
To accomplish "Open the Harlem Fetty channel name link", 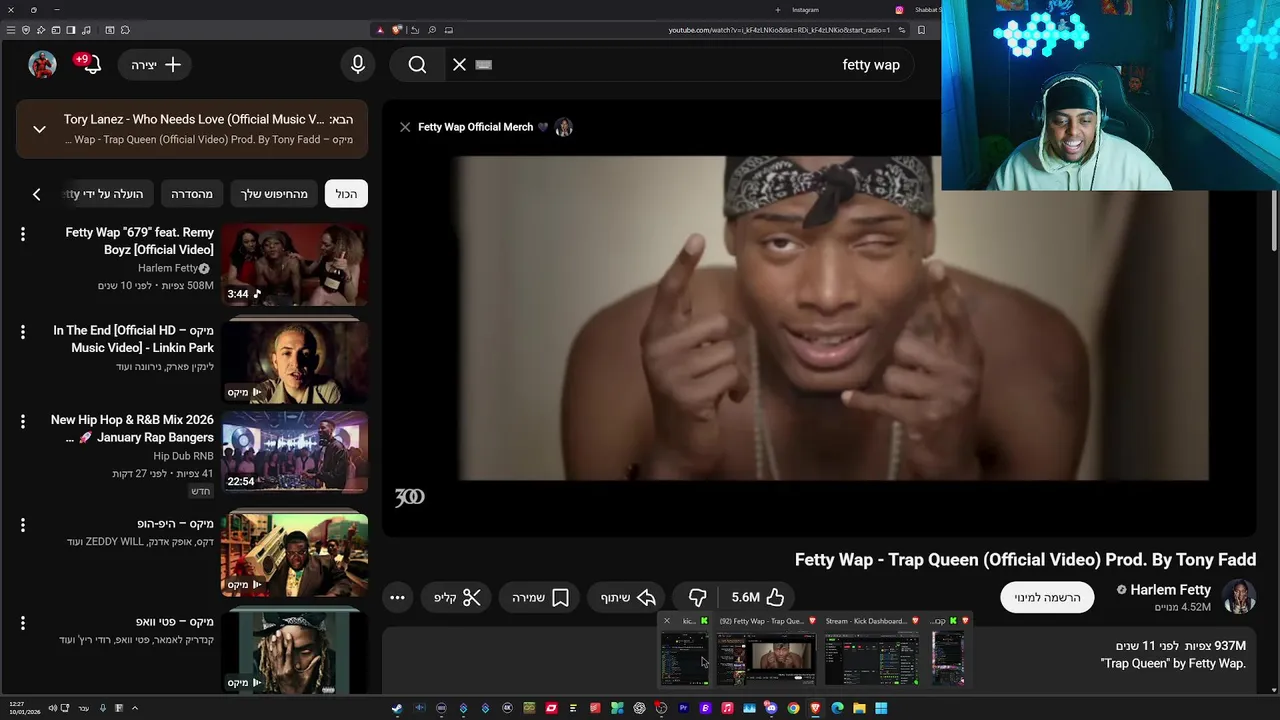I will [x=1170, y=590].
